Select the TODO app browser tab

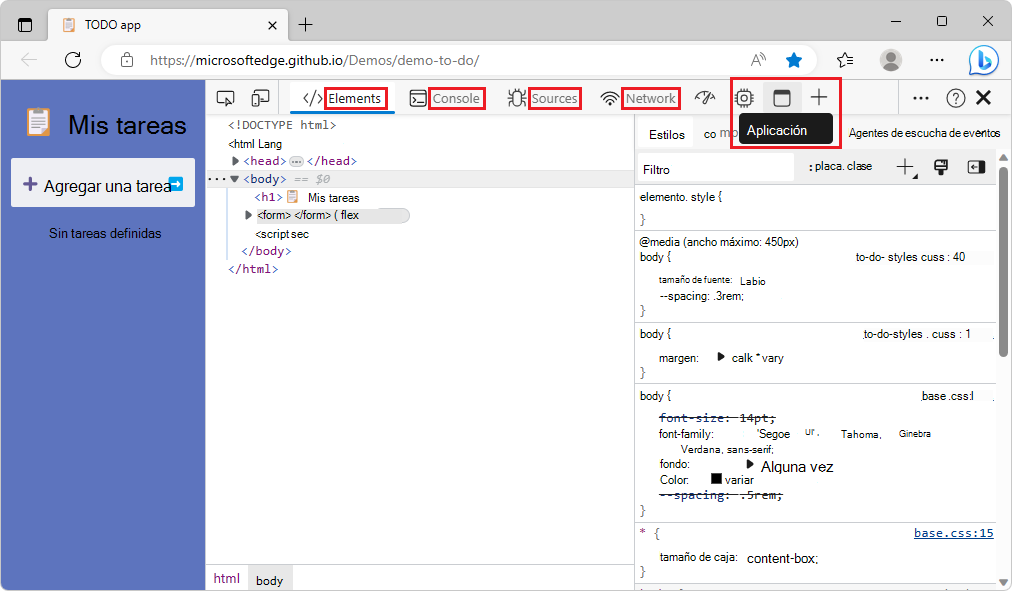tap(168, 25)
